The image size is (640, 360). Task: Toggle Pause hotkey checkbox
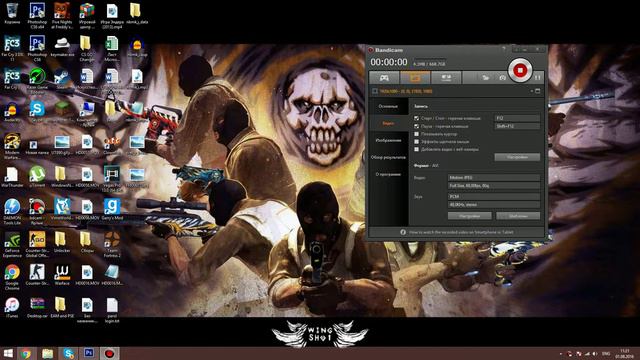click(416, 126)
